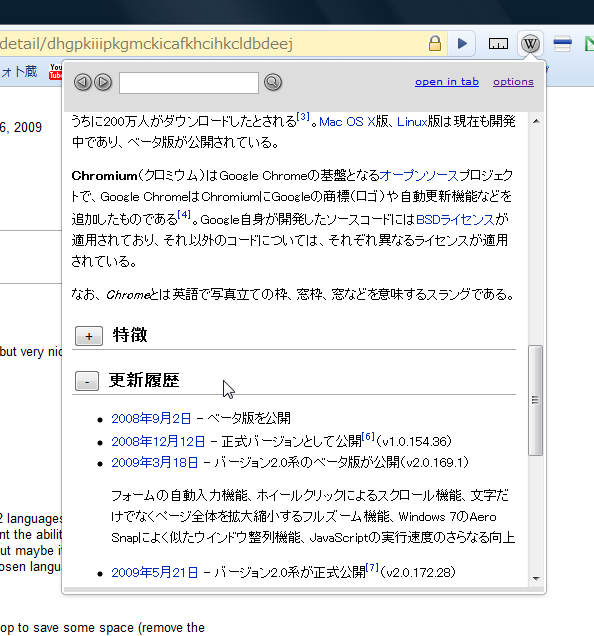Click the blue striped extension icon
Screen dimensions: 594x636
click(562, 43)
